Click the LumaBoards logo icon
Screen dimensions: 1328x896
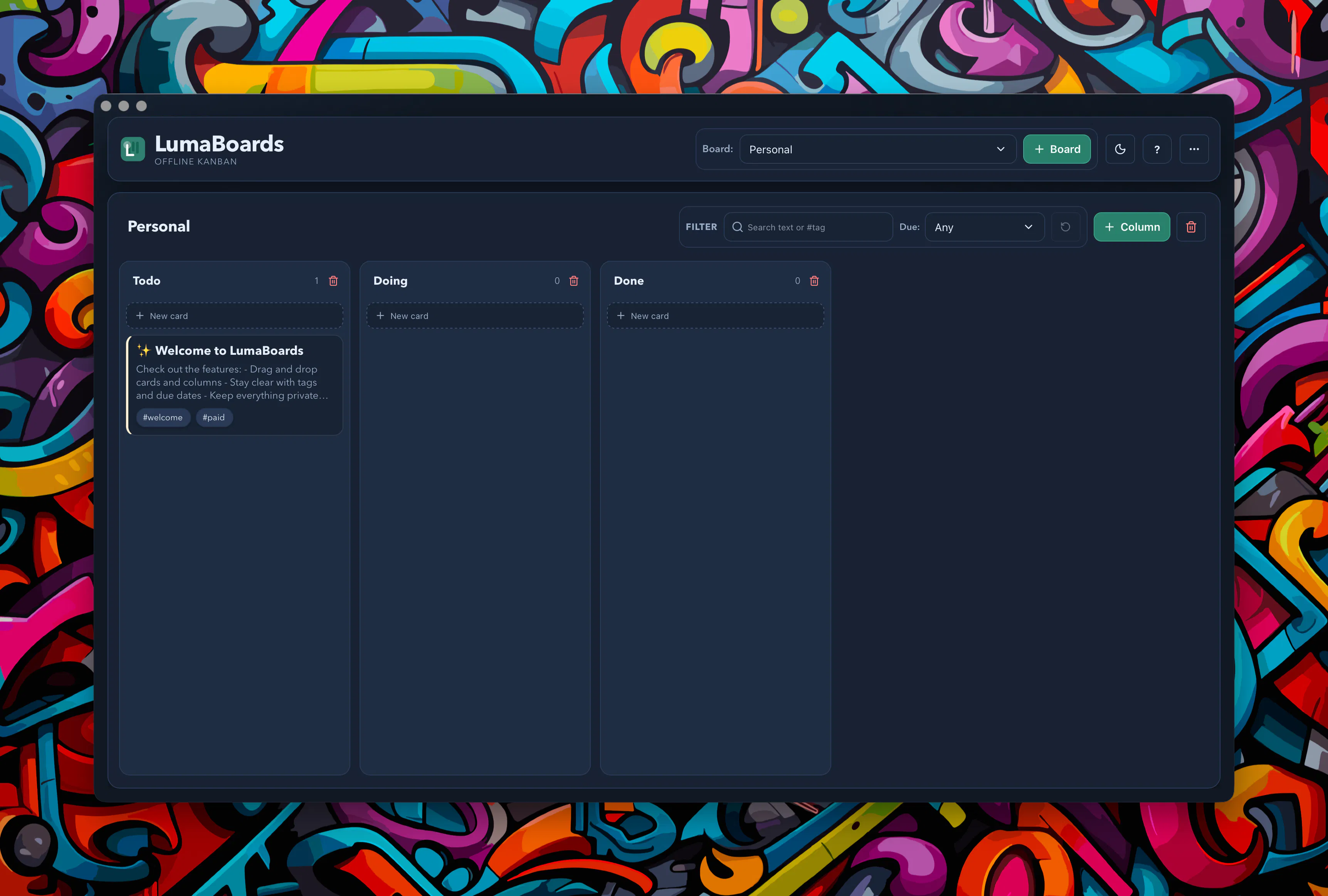coord(133,149)
